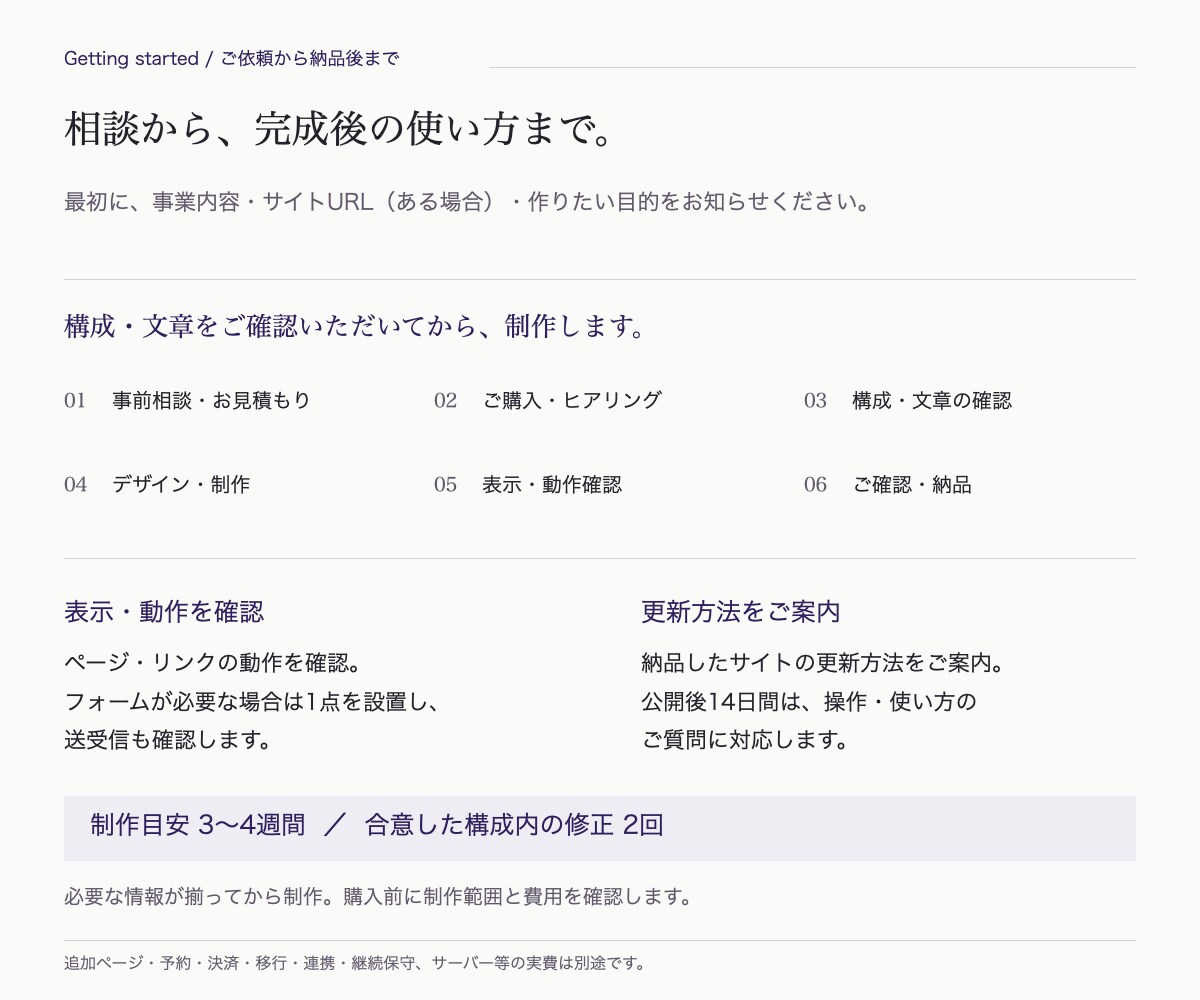The height and width of the screenshot is (1000, 1200).
Task: Click the '制作目安 3〜4週間' text in banner
Action: 197,825
